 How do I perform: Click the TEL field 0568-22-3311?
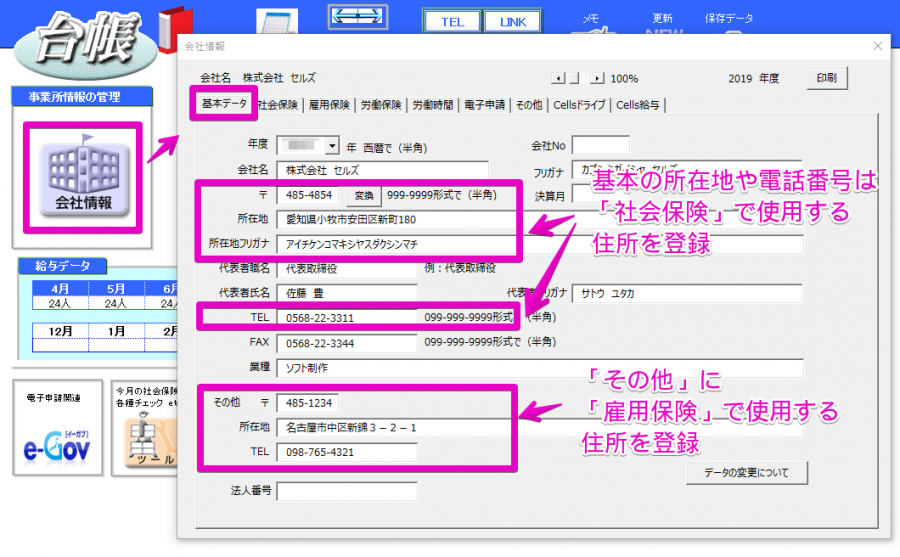tap(347, 318)
